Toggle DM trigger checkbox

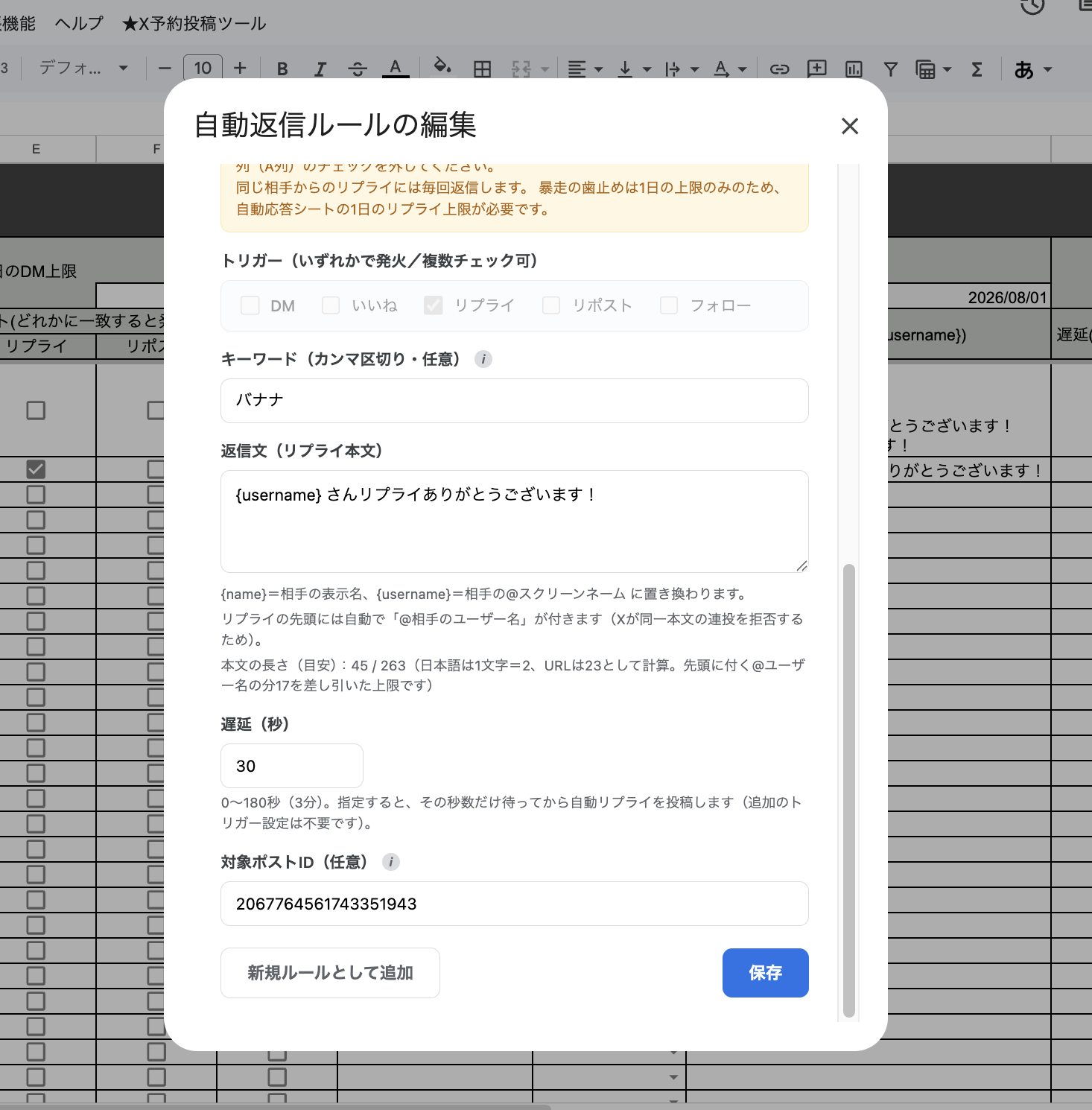click(x=250, y=305)
